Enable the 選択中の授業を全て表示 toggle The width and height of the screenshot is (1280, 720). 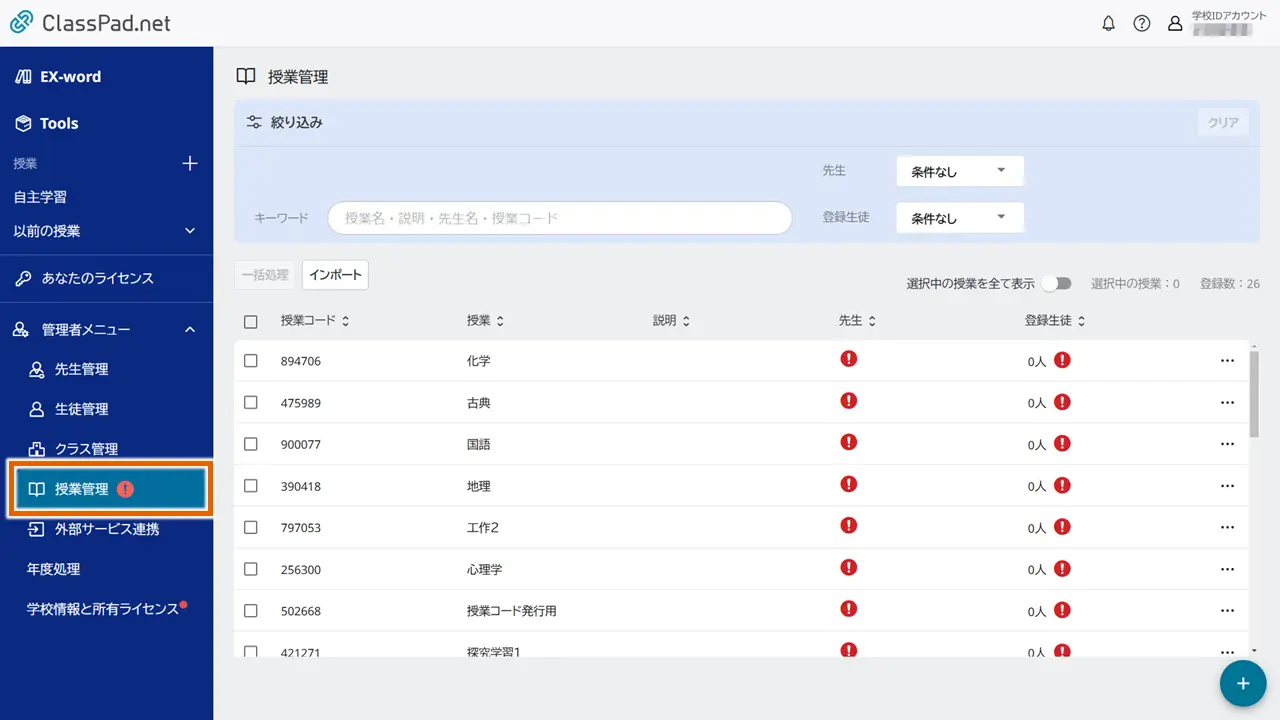[x=1057, y=283]
